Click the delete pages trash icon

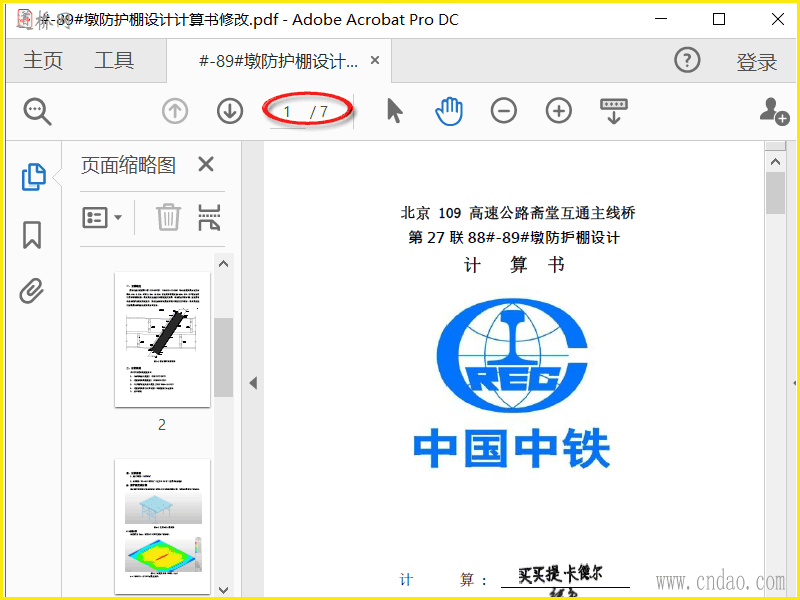(x=168, y=217)
